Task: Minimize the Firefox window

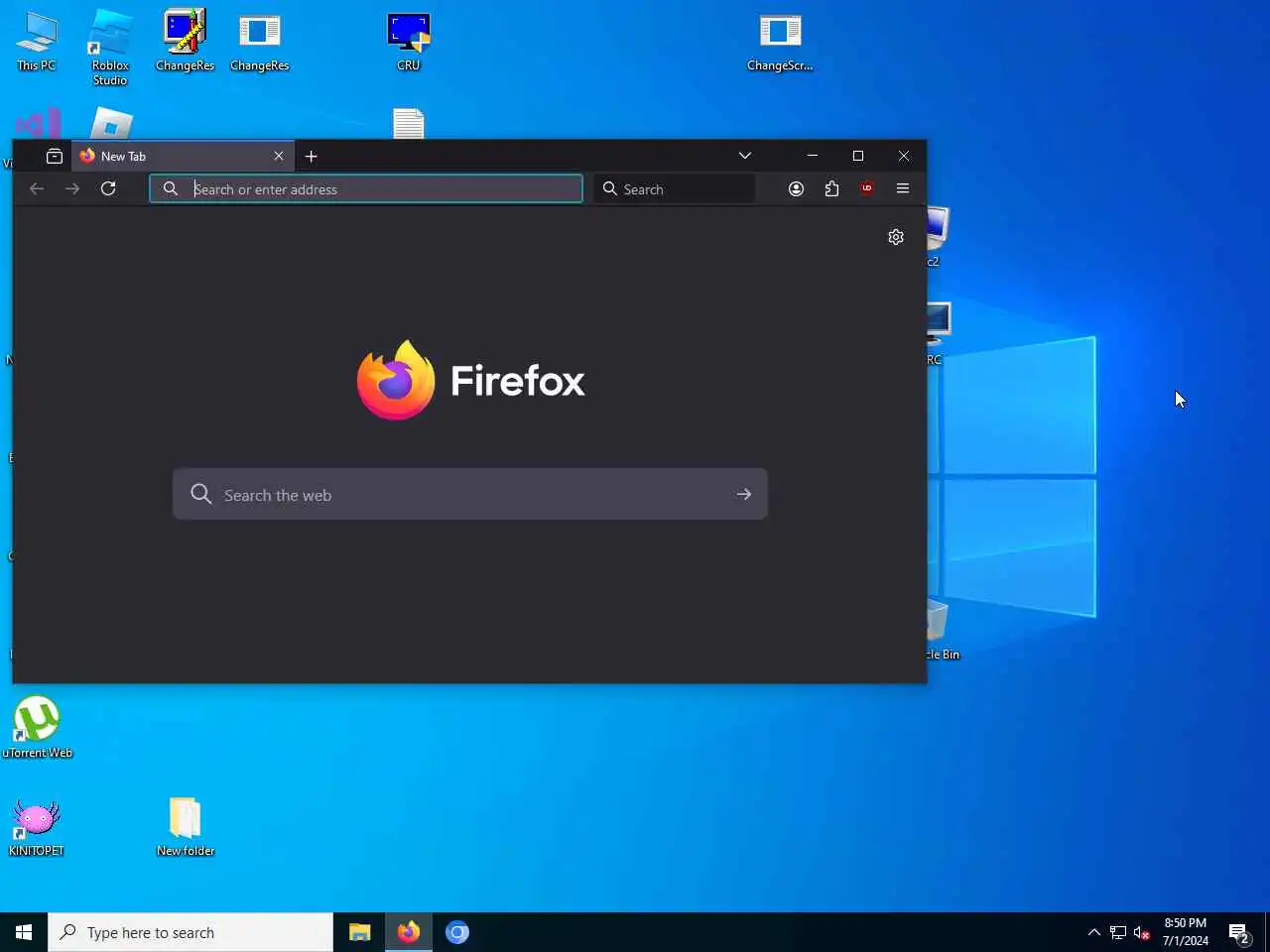Action: click(x=813, y=156)
